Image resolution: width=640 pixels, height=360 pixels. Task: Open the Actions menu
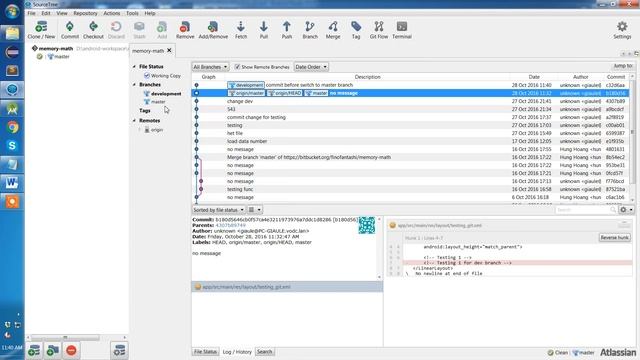(x=111, y=13)
